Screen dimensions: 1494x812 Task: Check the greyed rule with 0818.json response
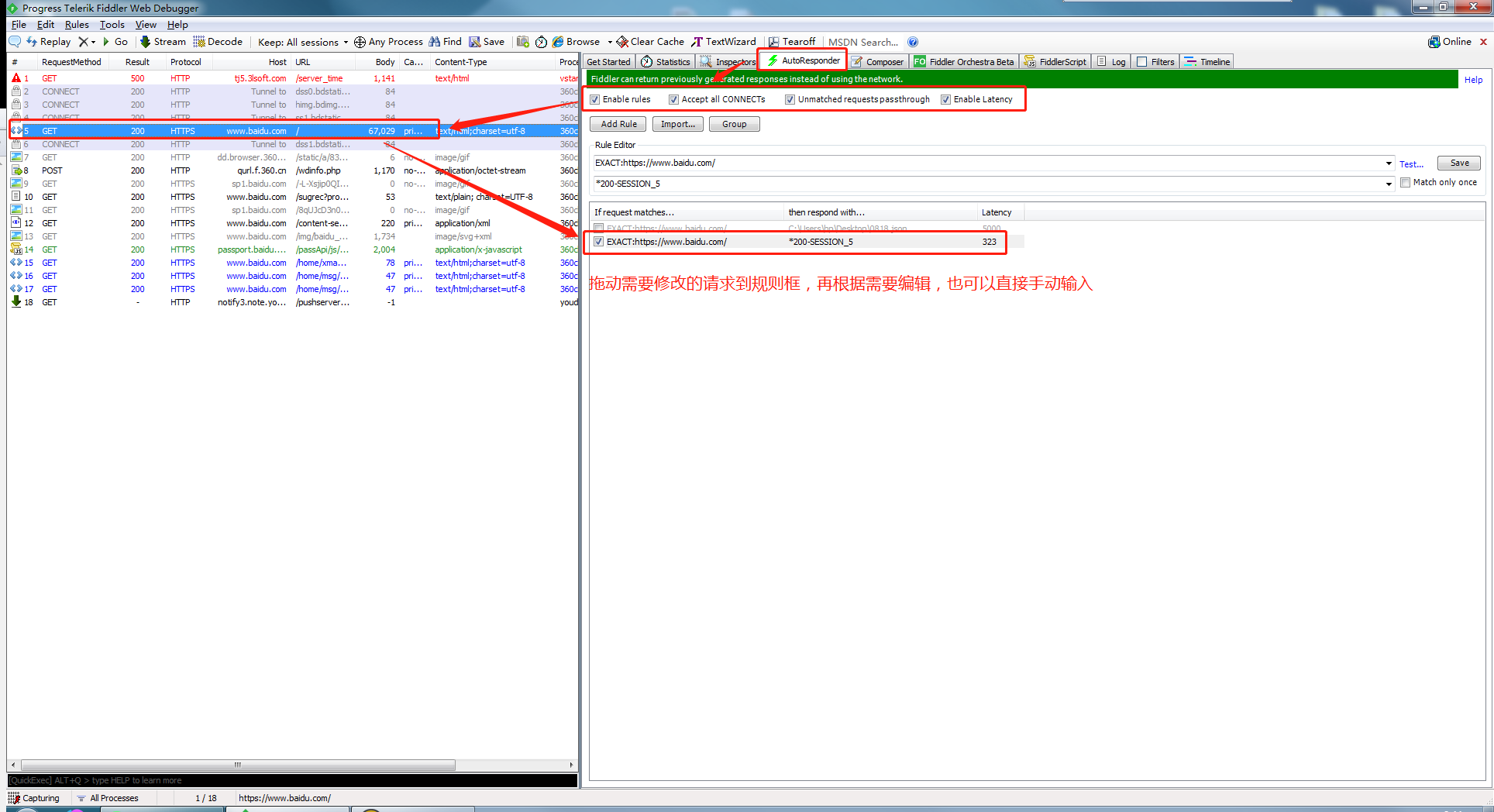(x=599, y=229)
